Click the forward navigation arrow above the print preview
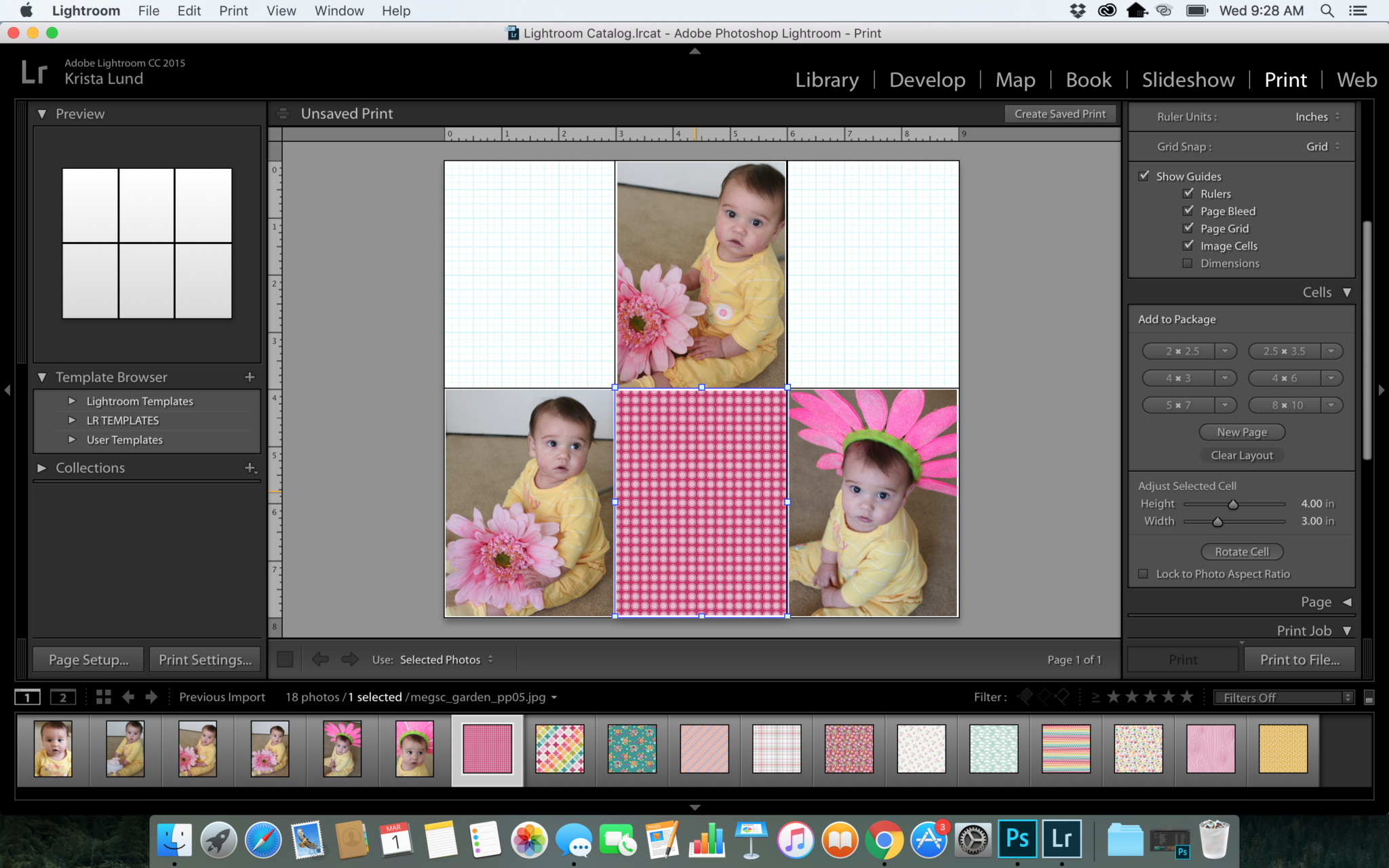Image resolution: width=1389 pixels, height=868 pixels. pyautogui.click(x=349, y=658)
